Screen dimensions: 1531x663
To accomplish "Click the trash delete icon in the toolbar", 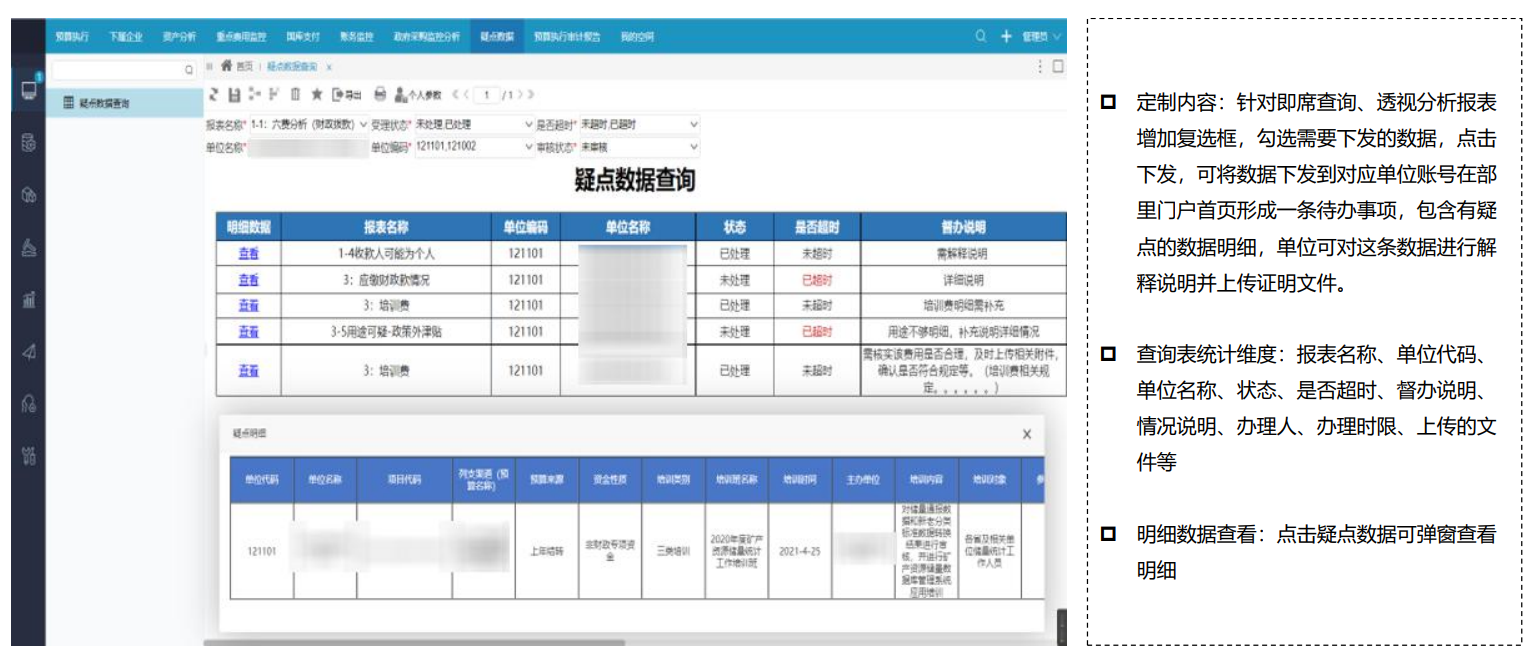I will coord(295,94).
